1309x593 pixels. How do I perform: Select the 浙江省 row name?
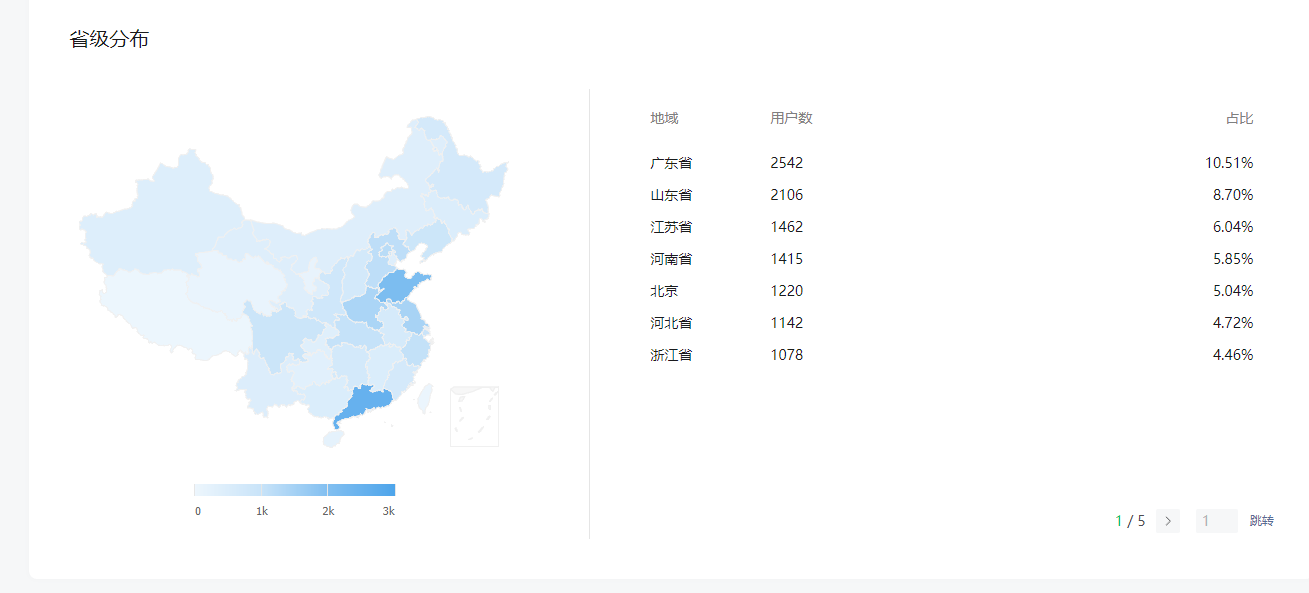(x=671, y=355)
